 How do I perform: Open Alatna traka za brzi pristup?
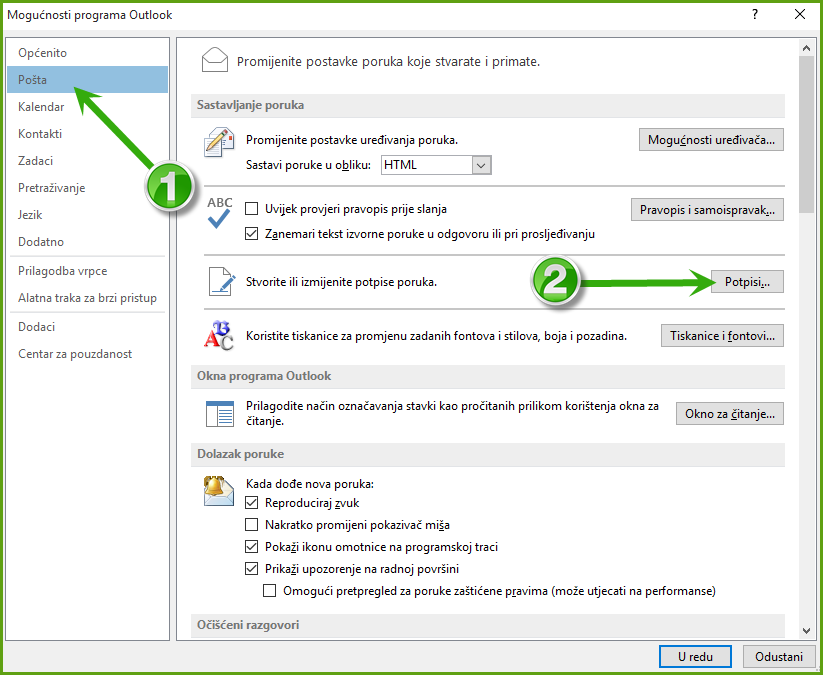pyautogui.click(x=88, y=298)
